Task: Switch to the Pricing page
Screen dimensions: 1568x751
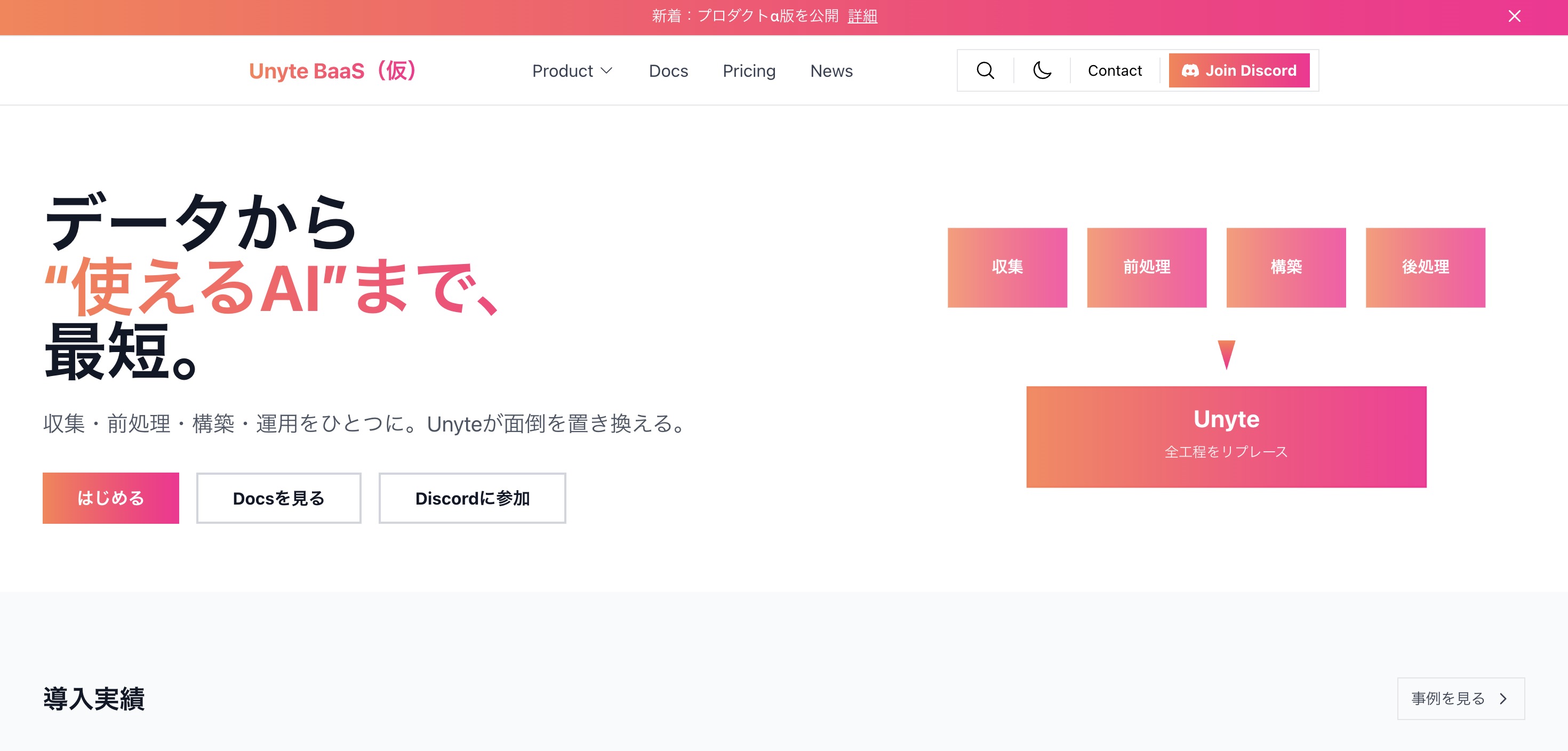Action: [749, 70]
